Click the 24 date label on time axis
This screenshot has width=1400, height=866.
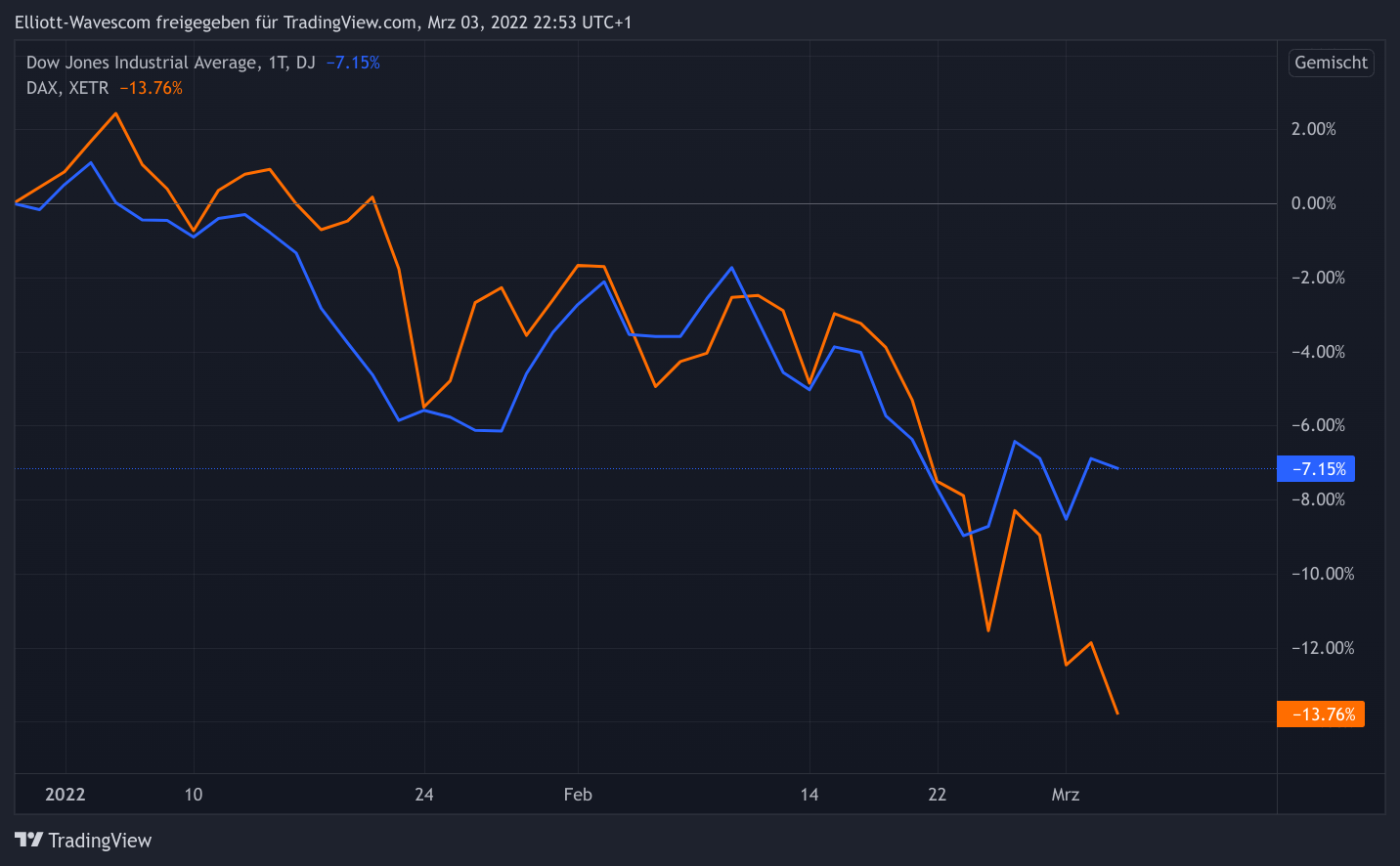coord(424,795)
